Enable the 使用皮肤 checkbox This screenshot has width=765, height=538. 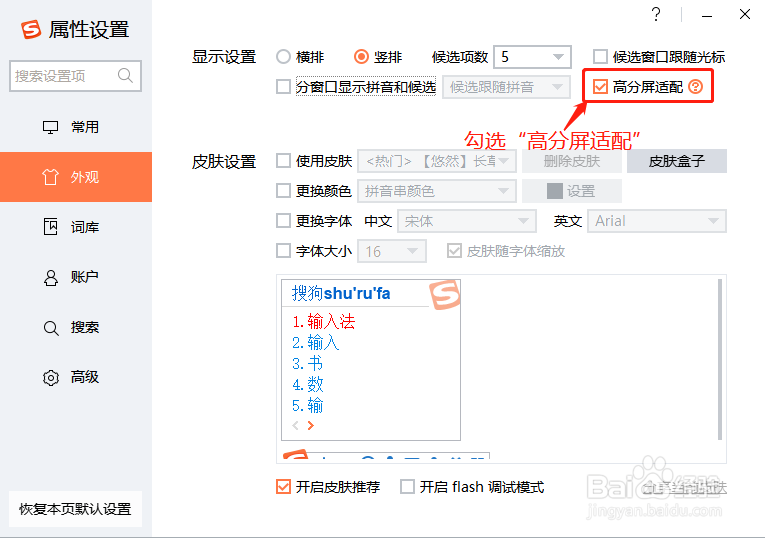(283, 161)
